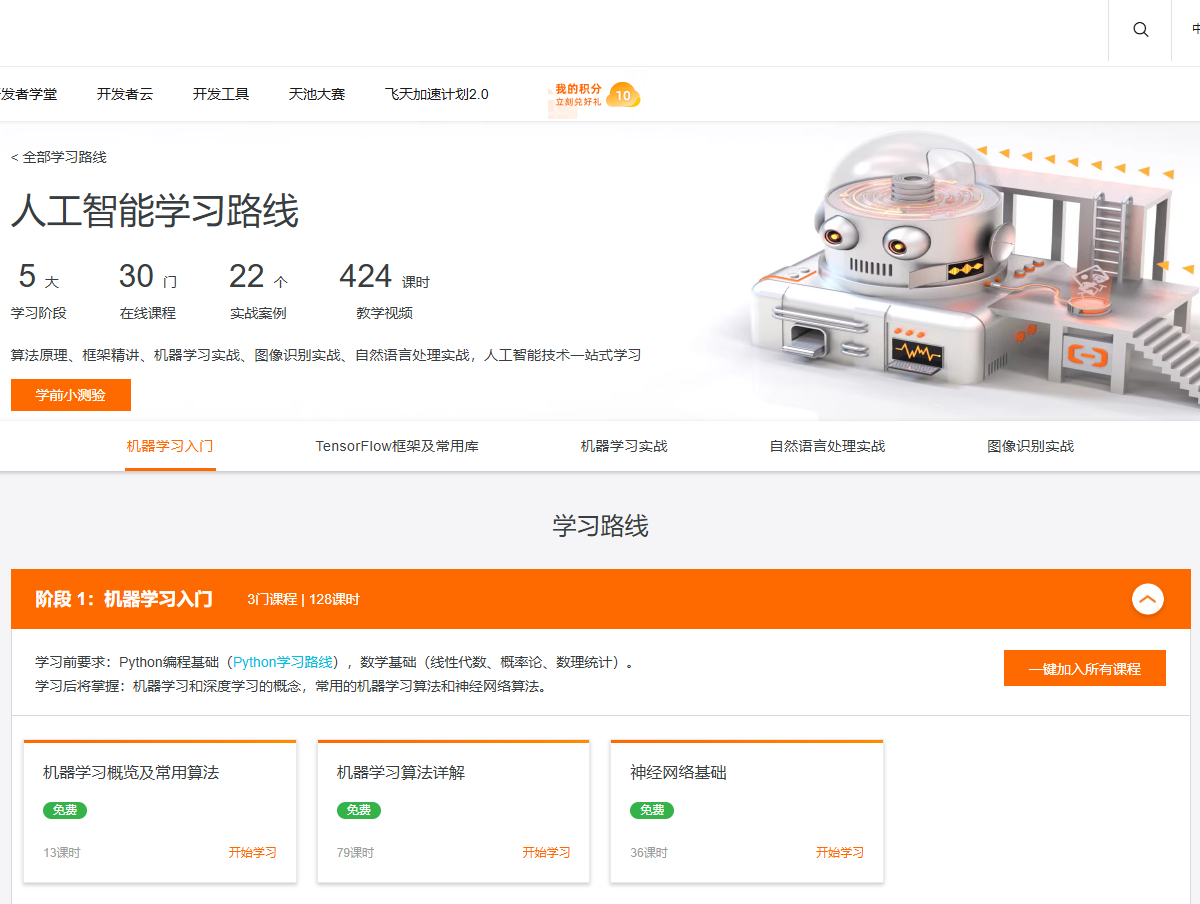
Task: Collapse the 阶段 1 section chevron
Action: [x=1147, y=599]
